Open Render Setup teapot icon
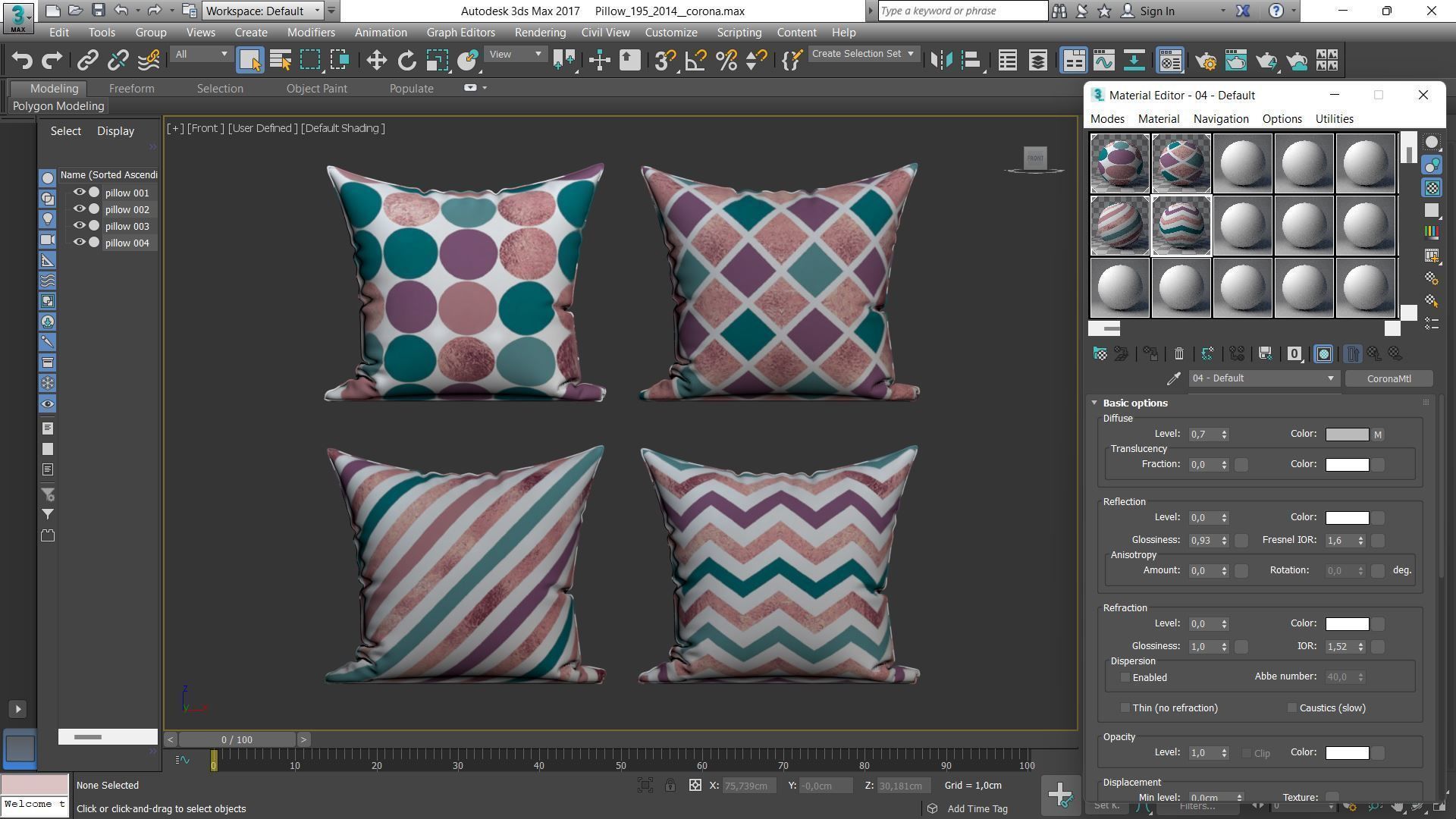The width and height of the screenshot is (1456, 819). [x=1205, y=61]
